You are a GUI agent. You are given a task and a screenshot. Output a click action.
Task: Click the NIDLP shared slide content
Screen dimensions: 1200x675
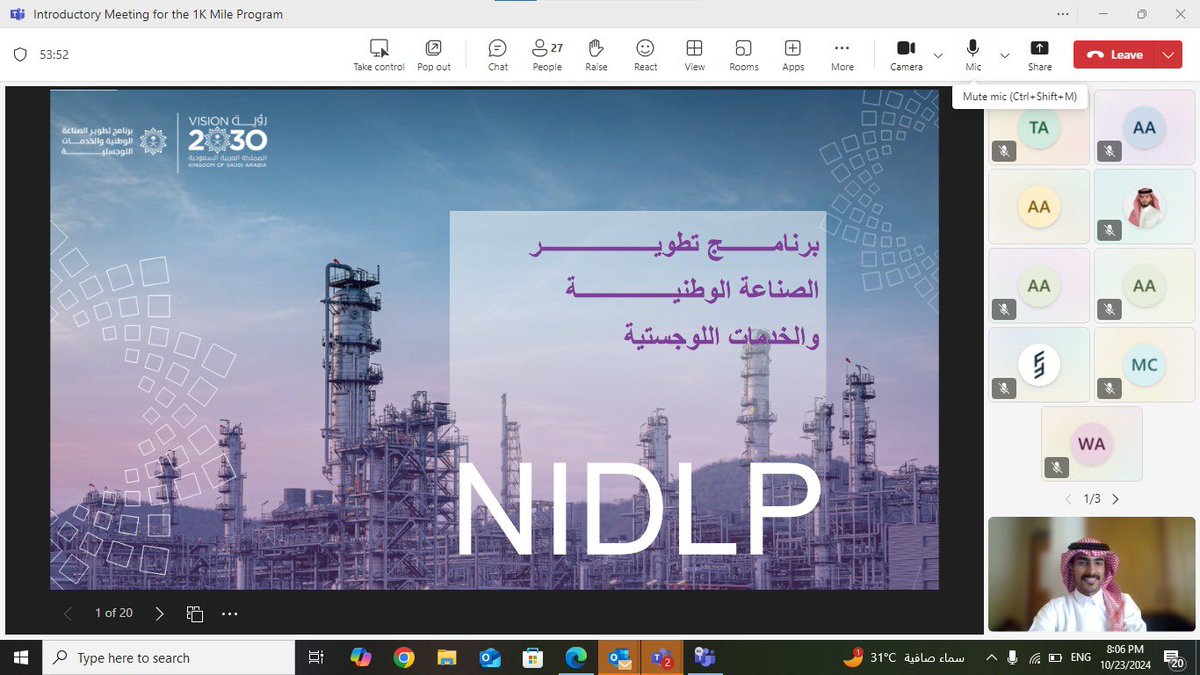tap(495, 338)
